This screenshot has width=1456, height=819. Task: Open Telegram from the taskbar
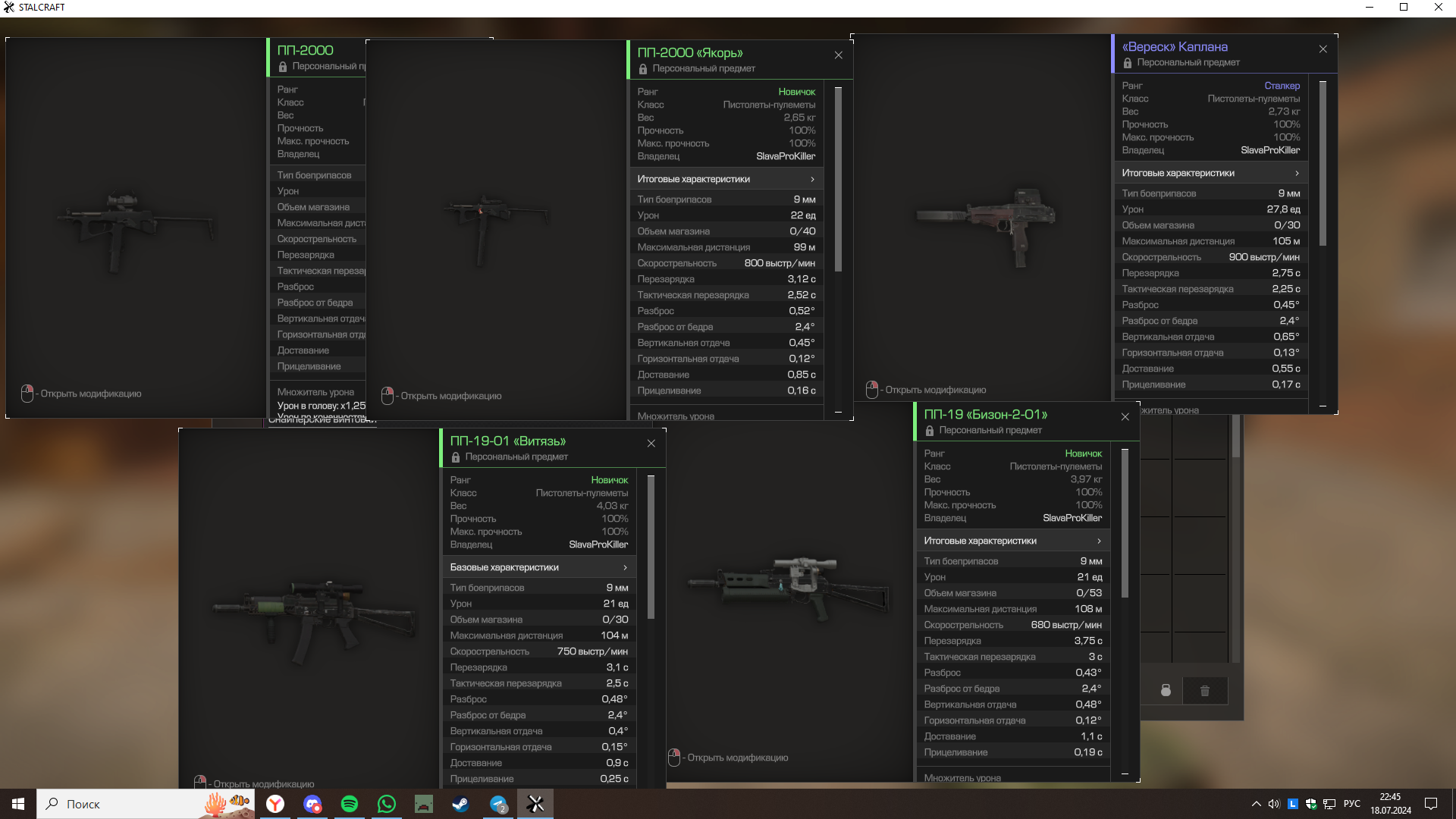point(498,804)
